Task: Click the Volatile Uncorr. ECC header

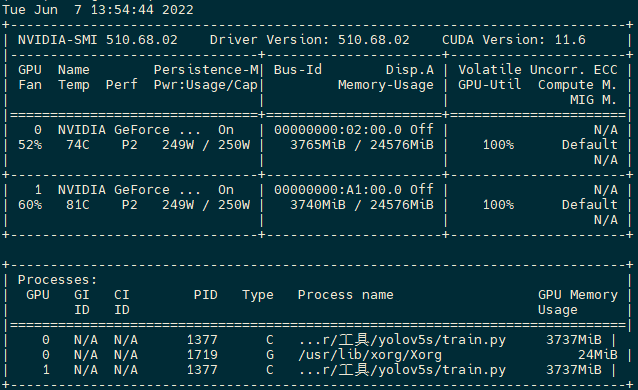Action: 538,70
